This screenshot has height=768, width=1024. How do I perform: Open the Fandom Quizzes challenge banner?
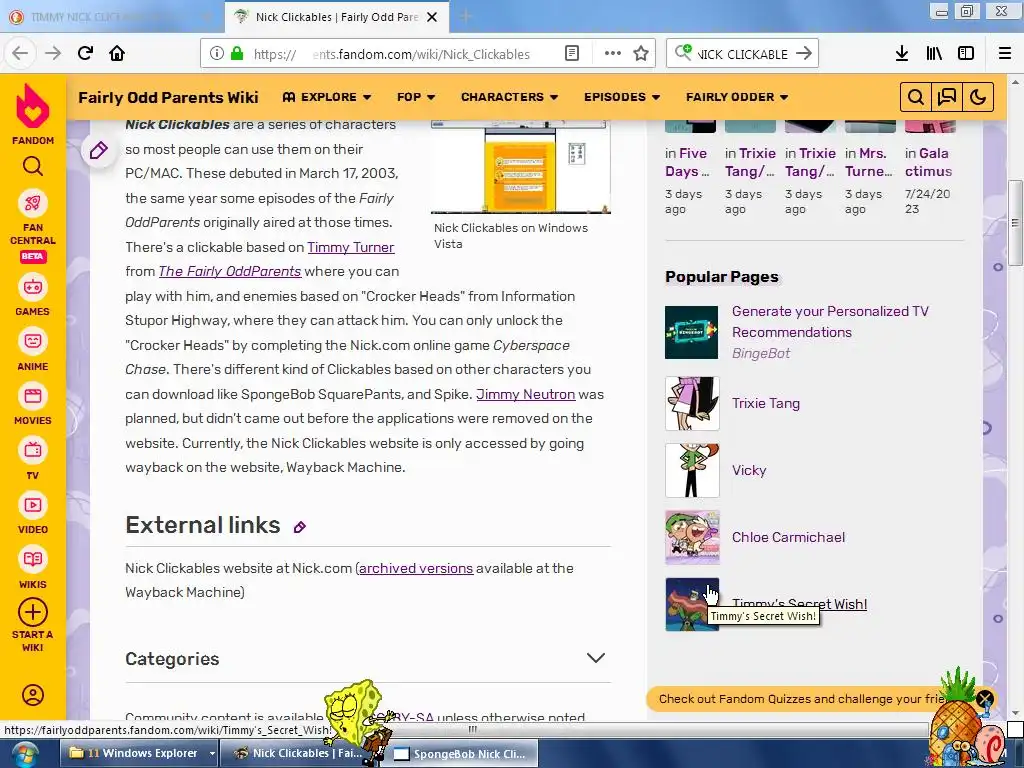pyautogui.click(x=800, y=699)
